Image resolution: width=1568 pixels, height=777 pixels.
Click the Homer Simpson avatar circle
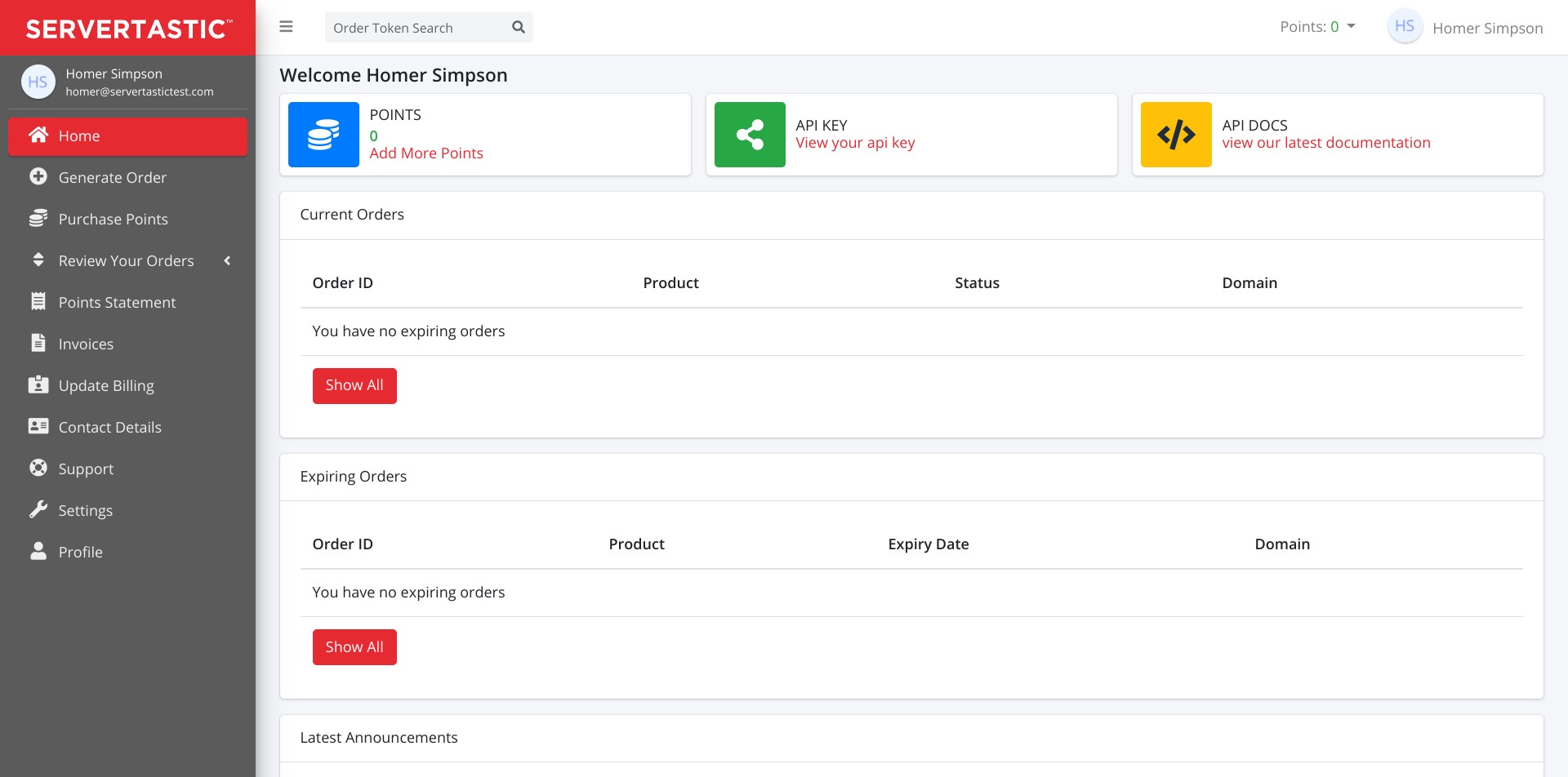click(1405, 26)
